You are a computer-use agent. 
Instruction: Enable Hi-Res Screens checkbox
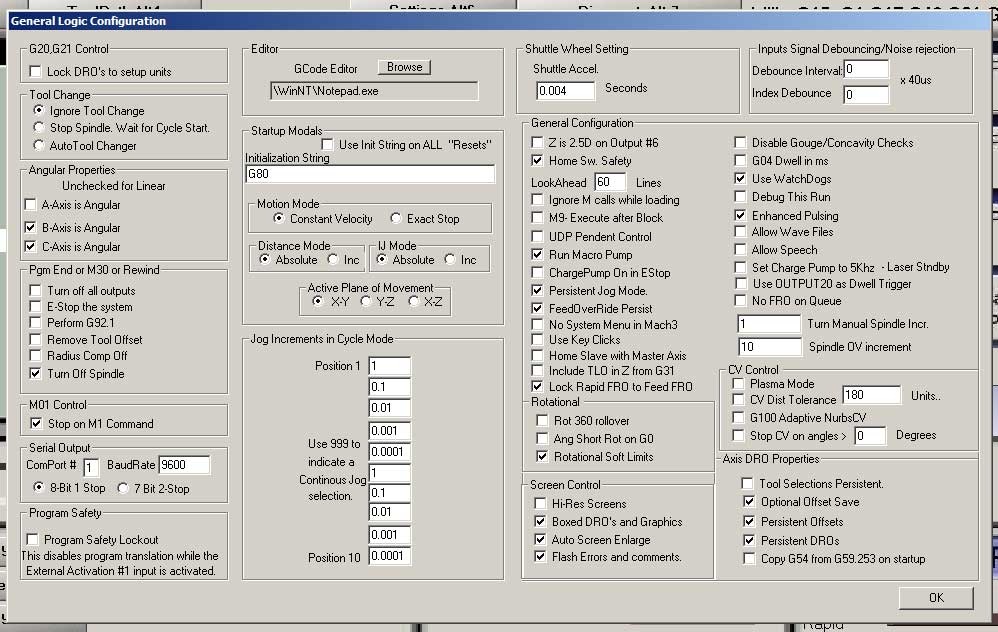coord(541,504)
